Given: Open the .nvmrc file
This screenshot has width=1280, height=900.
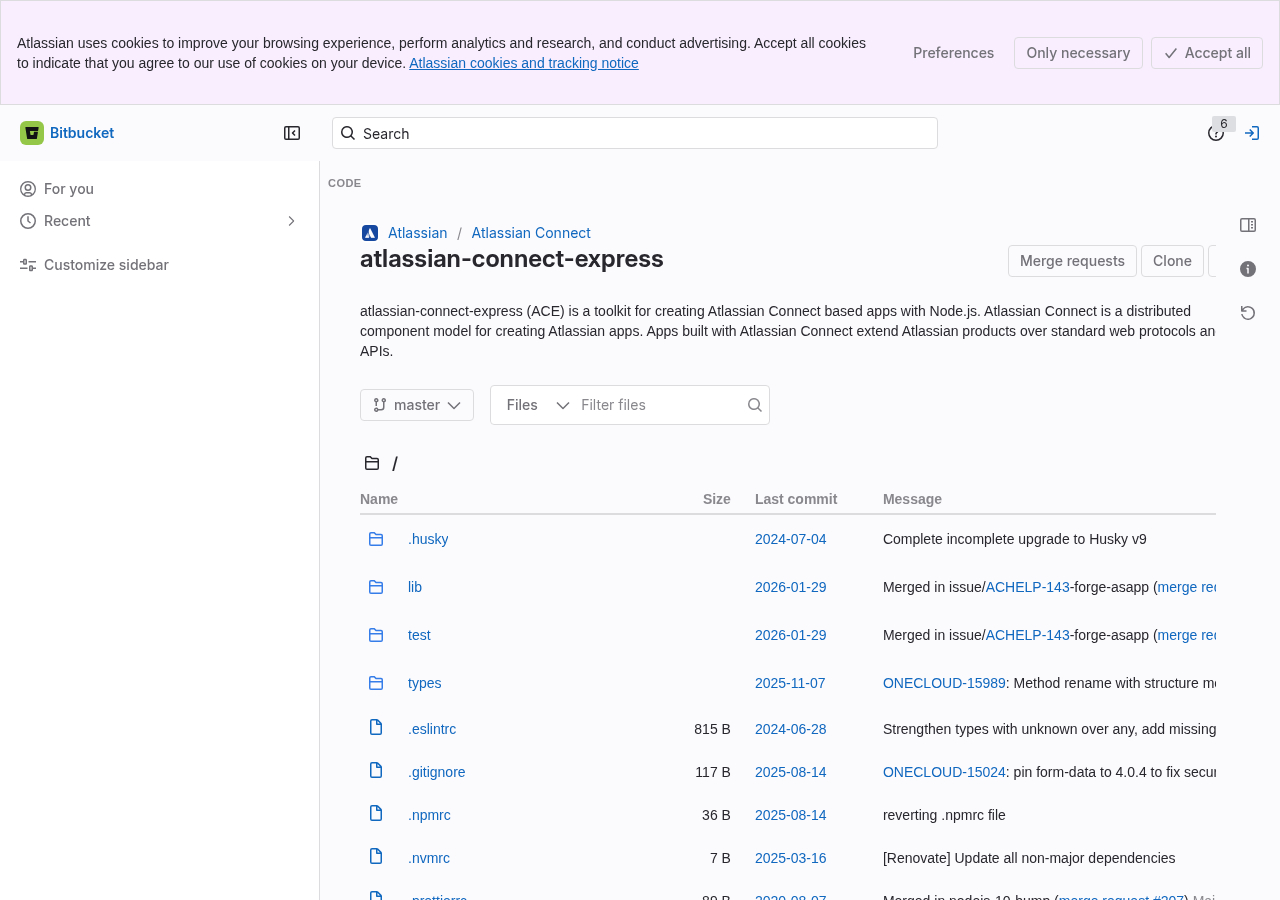Looking at the screenshot, I should [429, 858].
